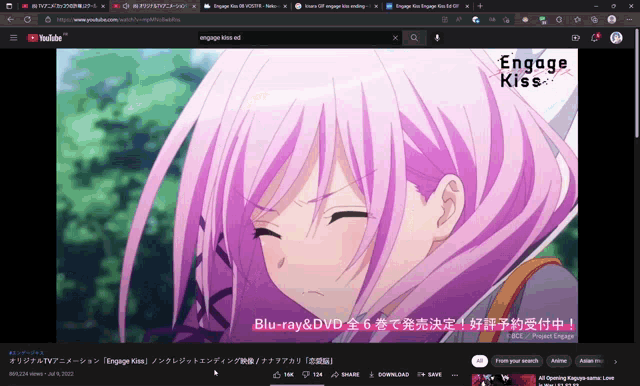Select the 'All' filter chip
This screenshot has width=640, height=386.
480,361
